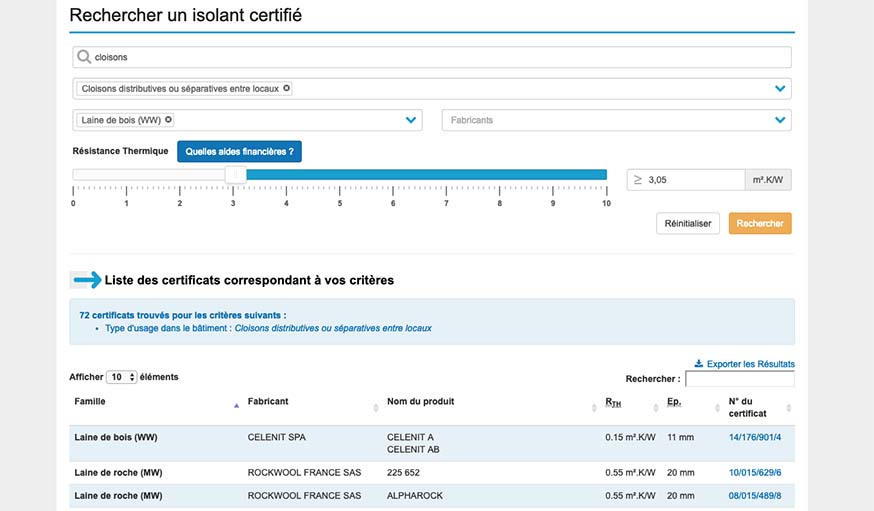The image size is (874, 511).
Task: Sort by Ep. using its sort arrows
Action: pyautogui.click(x=717, y=408)
